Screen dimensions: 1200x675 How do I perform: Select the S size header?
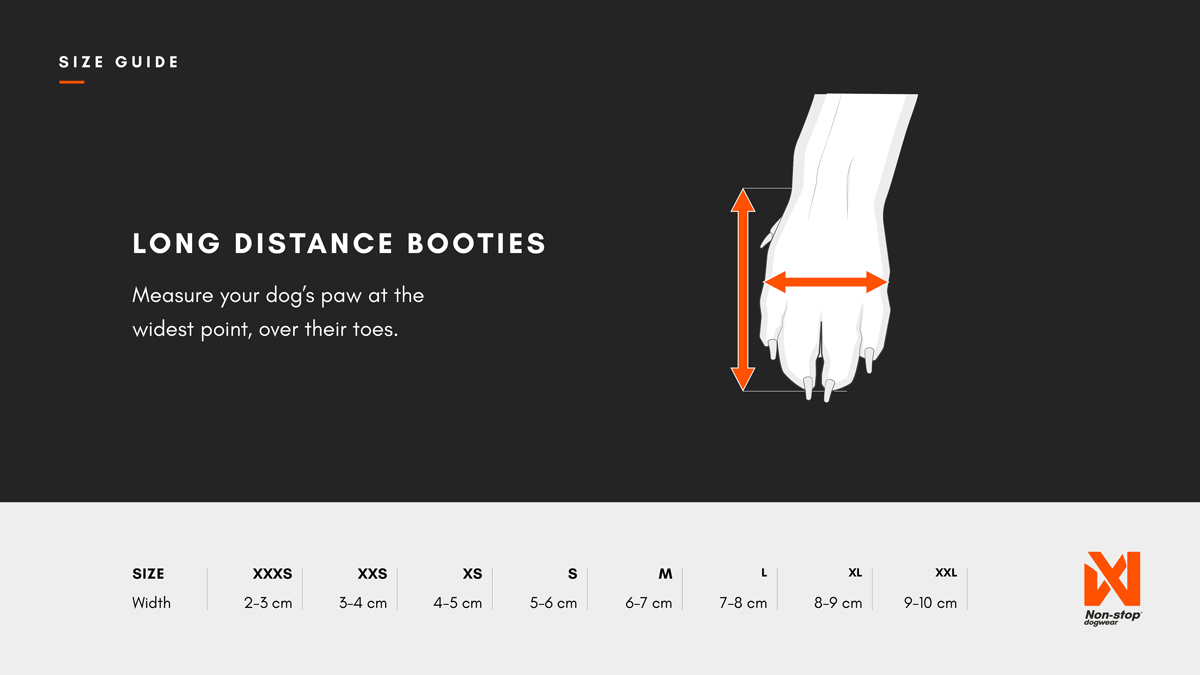pyautogui.click(x=572, y=574)
